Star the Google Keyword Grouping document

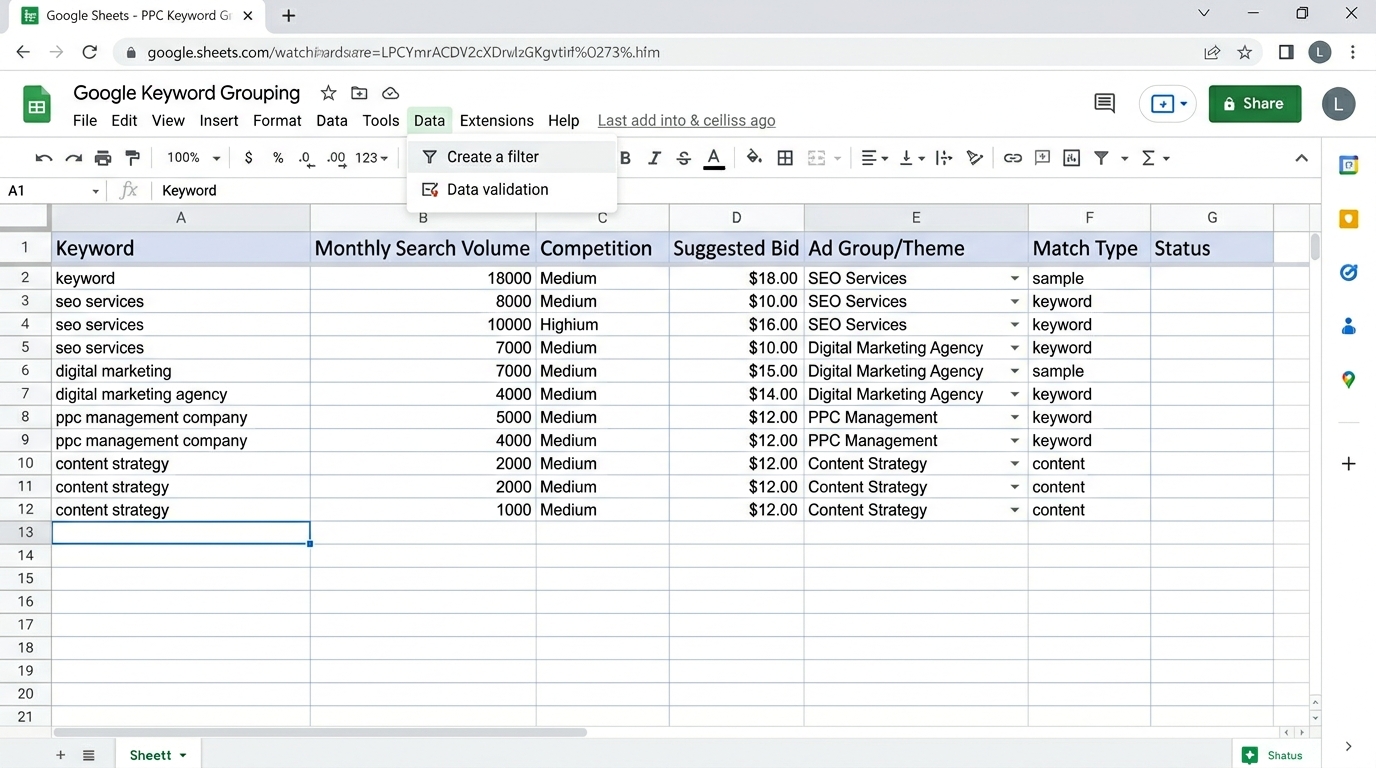pyautogui.click(x=328, y=93)
